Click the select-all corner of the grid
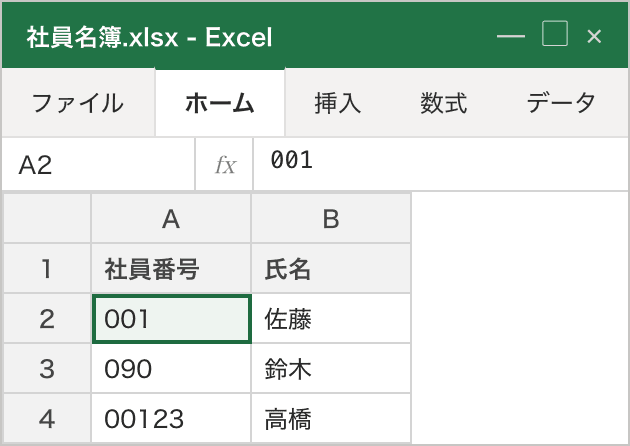 tap(47, 219)
